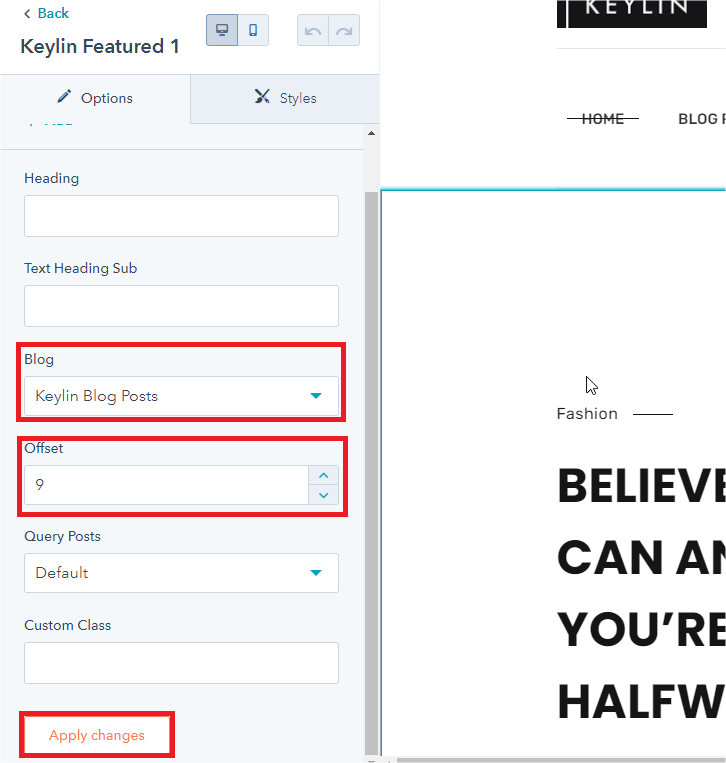Click the Offset number field
Viewport: 726px width, 763px height.
coord(165,485)
